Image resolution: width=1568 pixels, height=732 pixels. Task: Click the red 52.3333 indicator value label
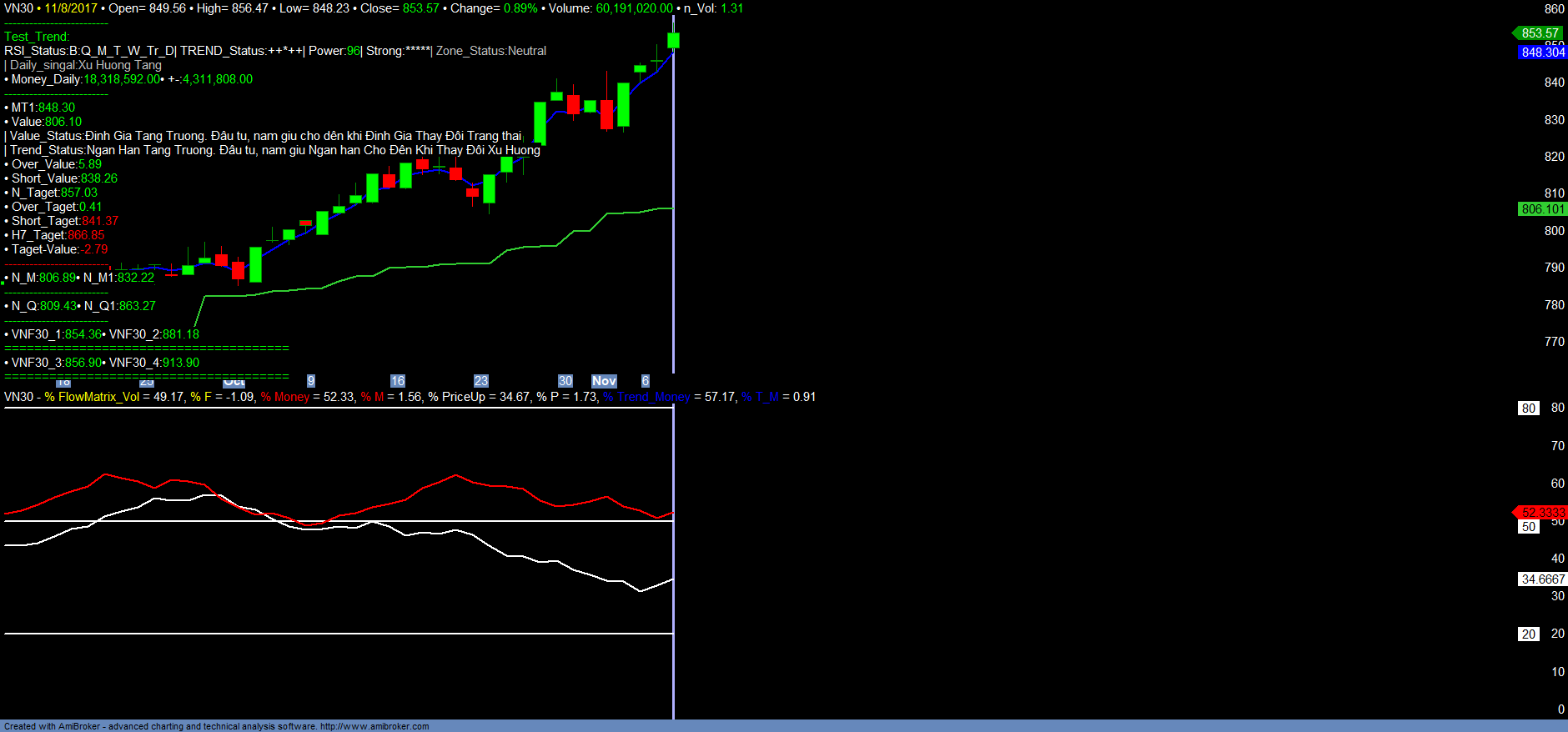coord(1541,512)
